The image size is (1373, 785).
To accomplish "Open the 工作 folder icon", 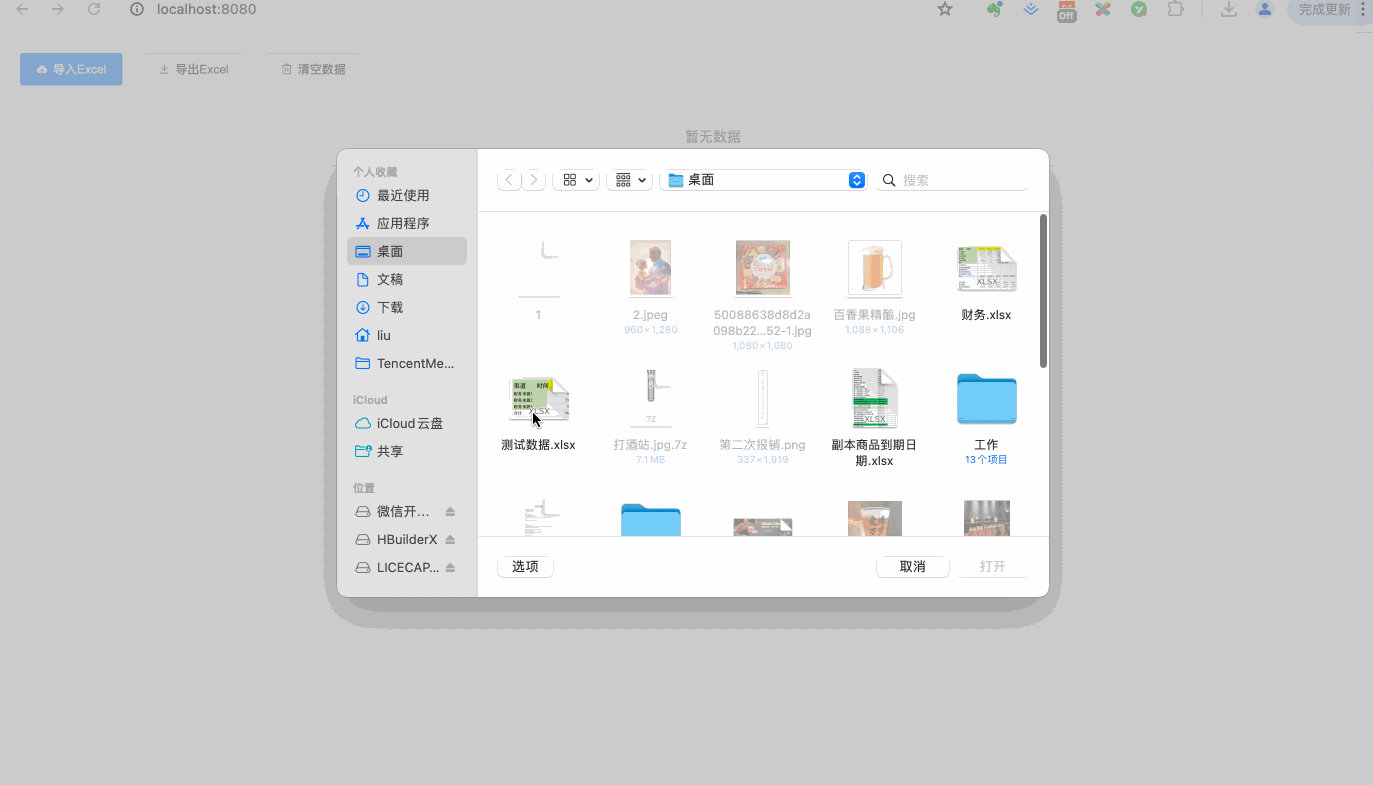I will (986, 398).
